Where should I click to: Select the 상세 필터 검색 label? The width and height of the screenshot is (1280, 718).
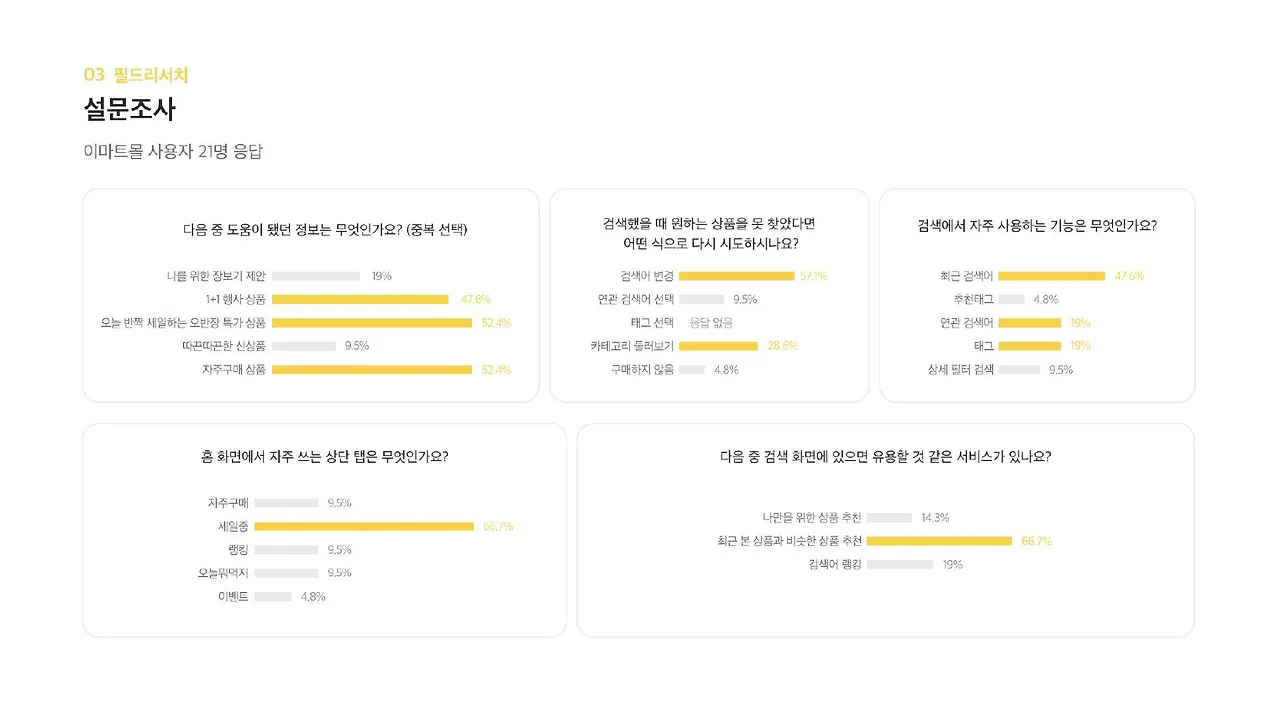(x=961, y=369)
